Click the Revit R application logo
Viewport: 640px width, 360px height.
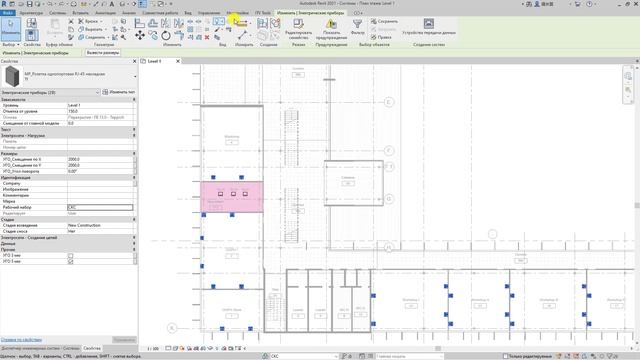pos(4,4)
